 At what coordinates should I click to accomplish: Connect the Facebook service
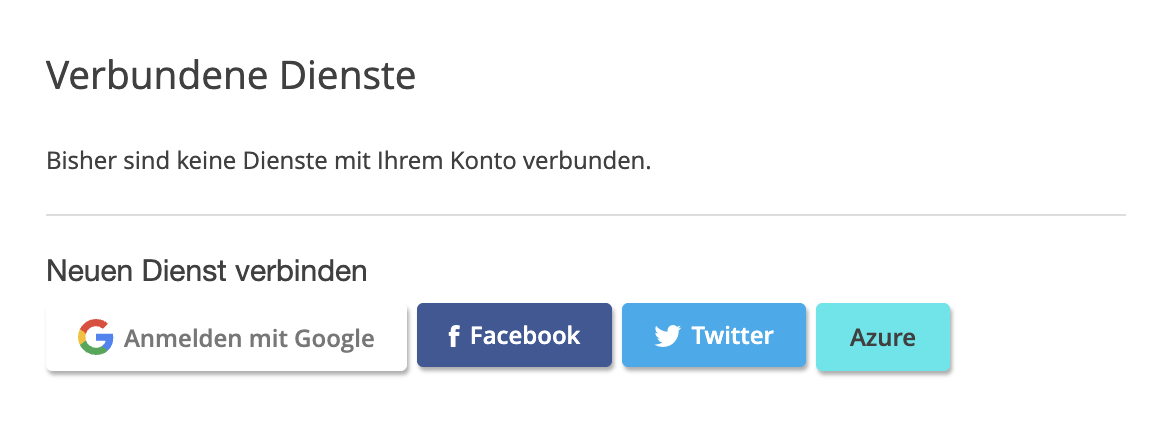515,335
